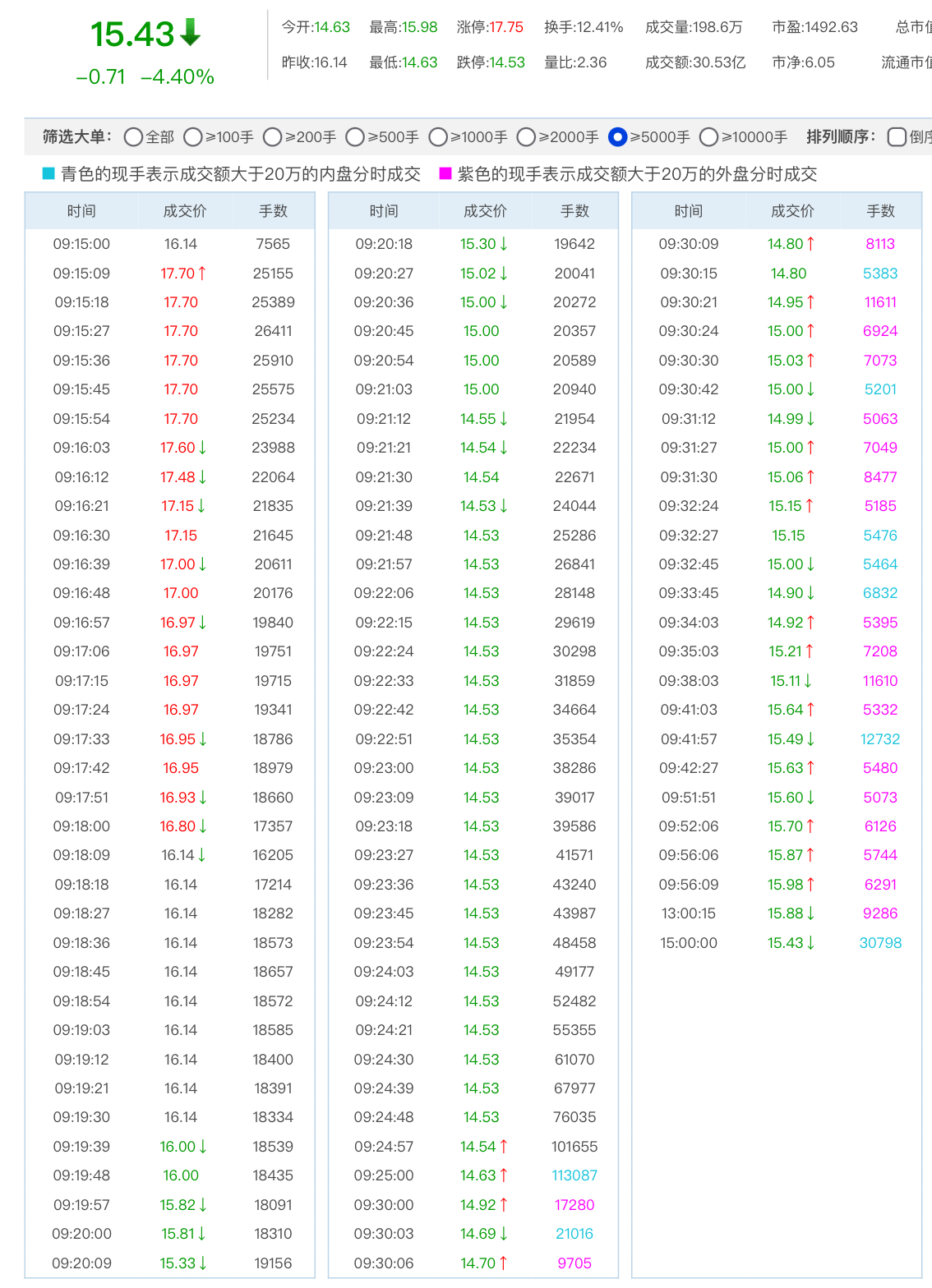This screenshot has height=1288, width=932.
Task: Click the green down arrow beside 15.43
Action: coord(191,33)
